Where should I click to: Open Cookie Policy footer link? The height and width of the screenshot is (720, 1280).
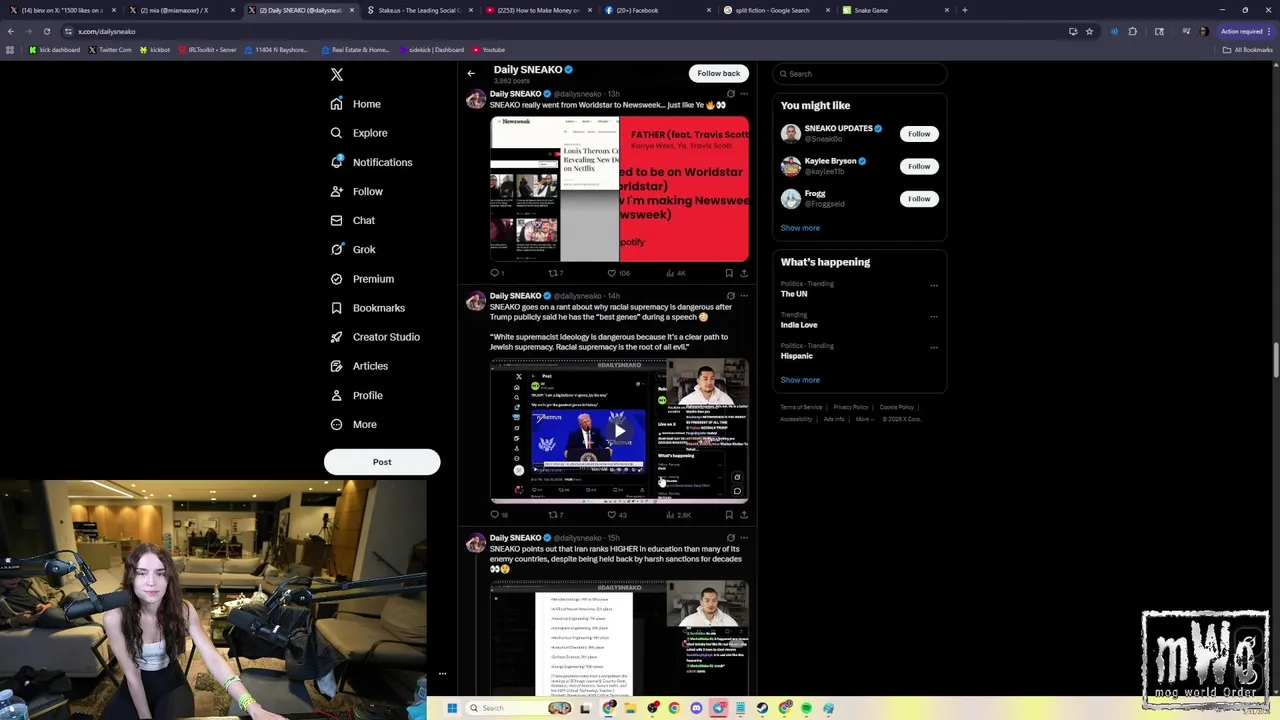point(896,407)
